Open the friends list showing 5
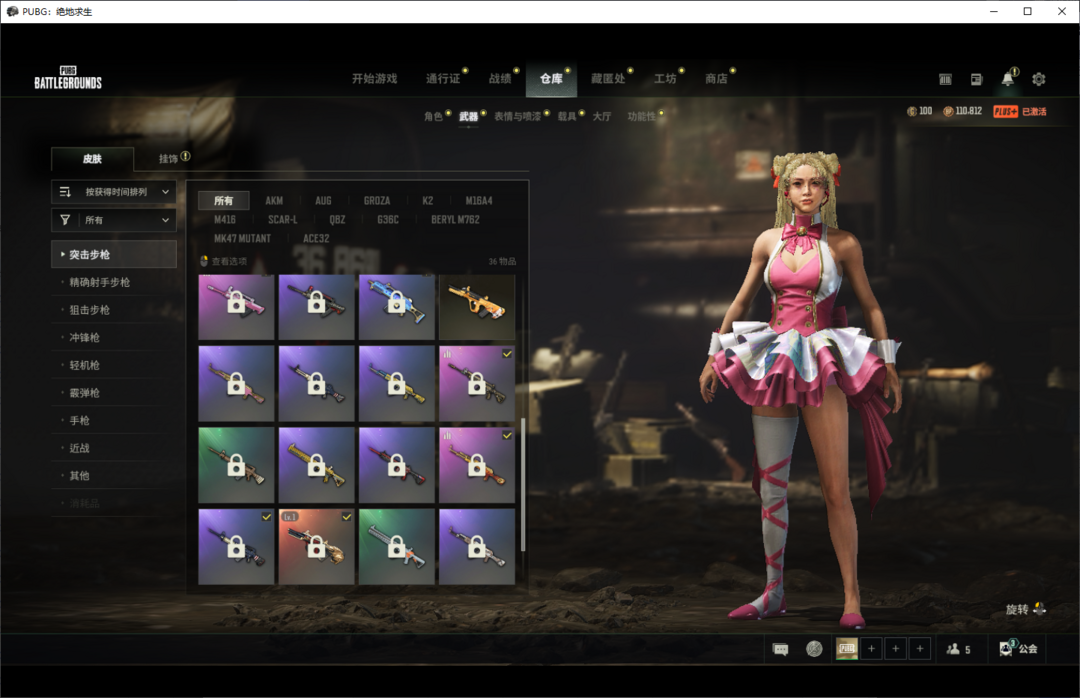Screen dimensions: 1080x698 pos(958,649)
